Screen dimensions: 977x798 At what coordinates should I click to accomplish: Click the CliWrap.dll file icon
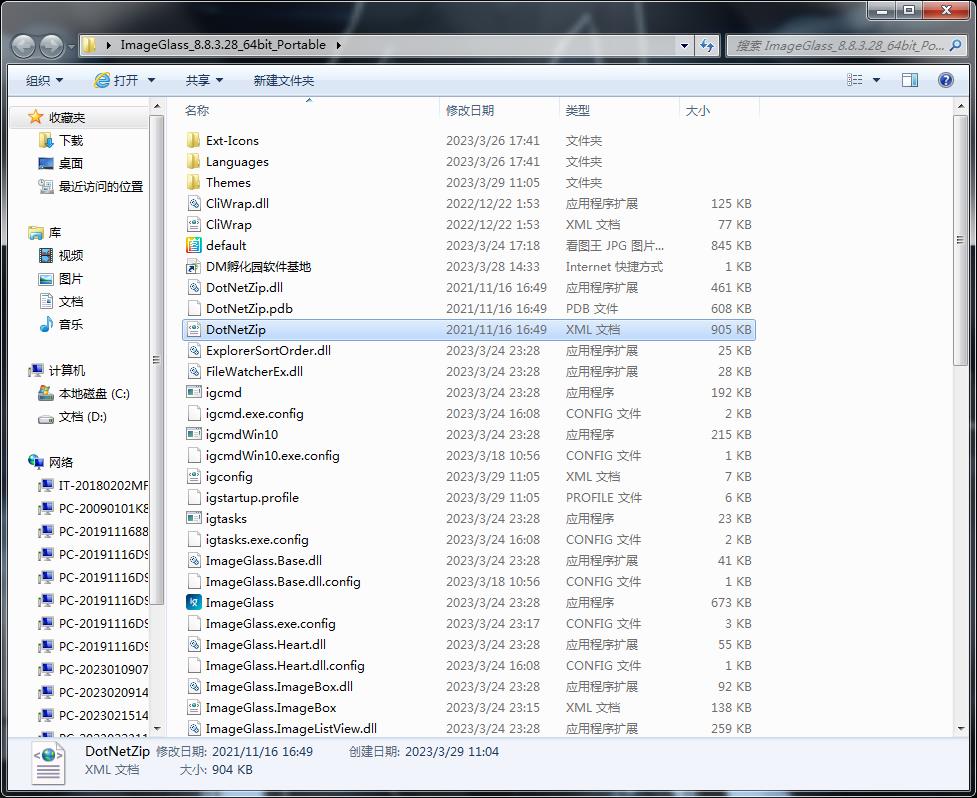pyautogui.click(x=194, y=204)
